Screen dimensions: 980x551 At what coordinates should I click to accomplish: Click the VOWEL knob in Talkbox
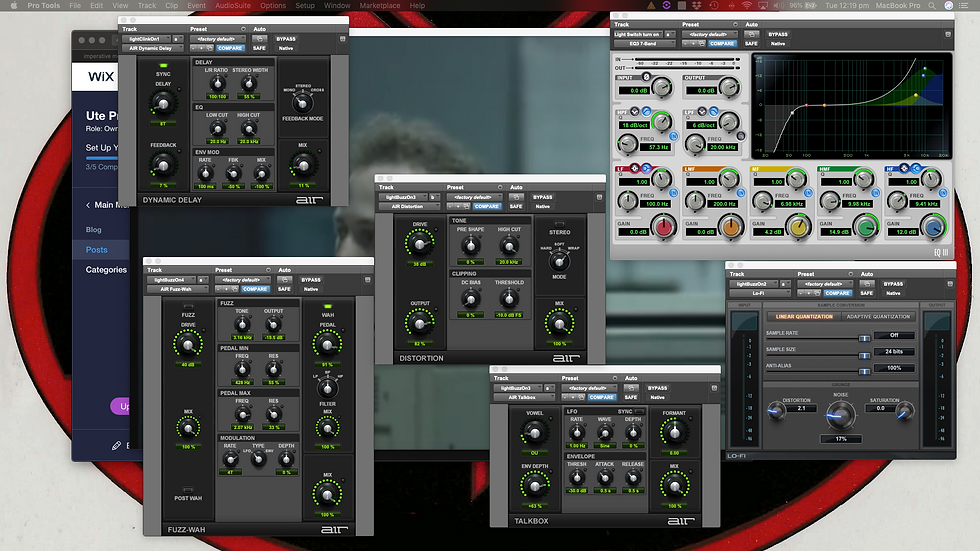[534, 432]
